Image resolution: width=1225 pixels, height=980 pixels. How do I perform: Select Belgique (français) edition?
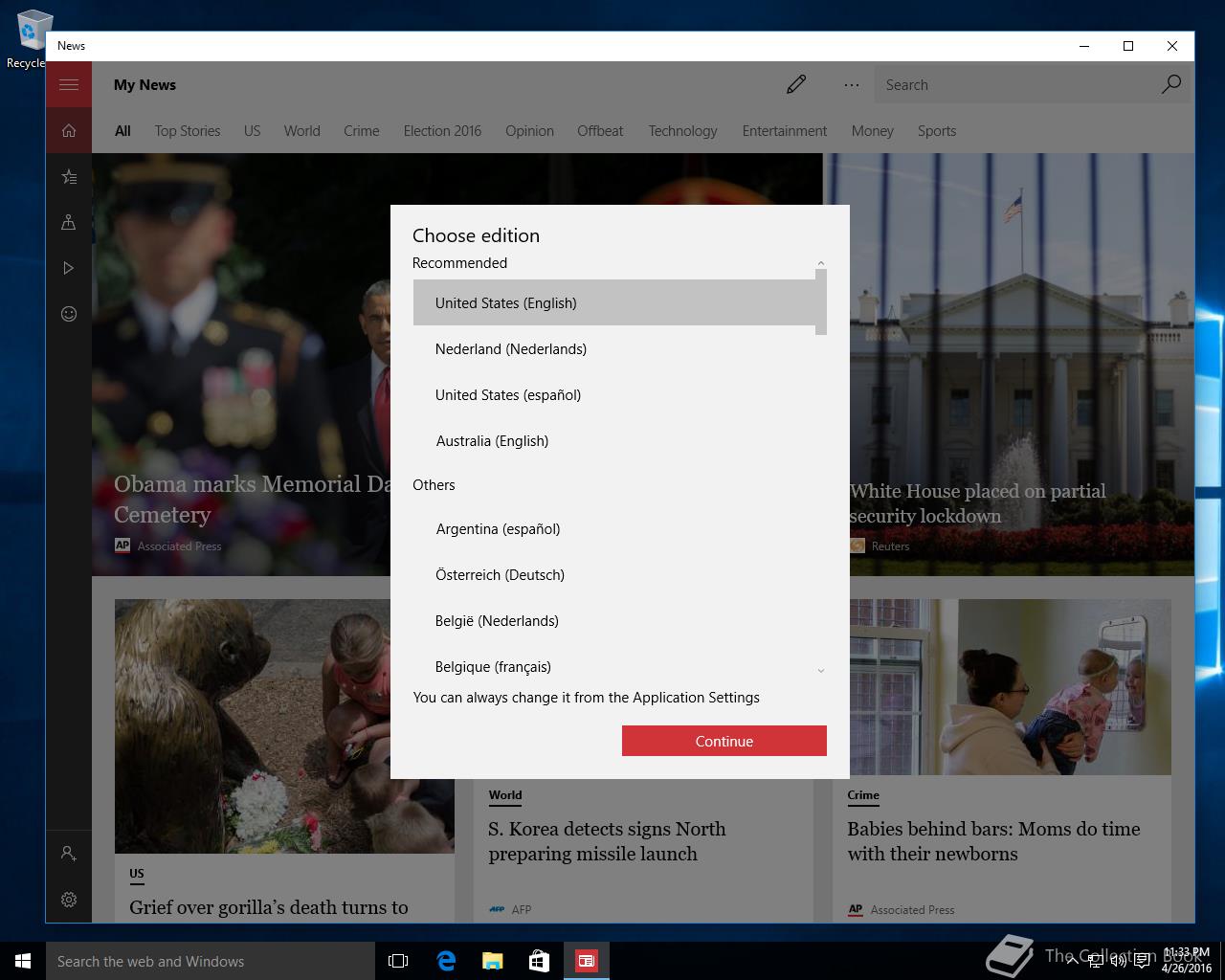pyautogui.click(x=613, y=666)
